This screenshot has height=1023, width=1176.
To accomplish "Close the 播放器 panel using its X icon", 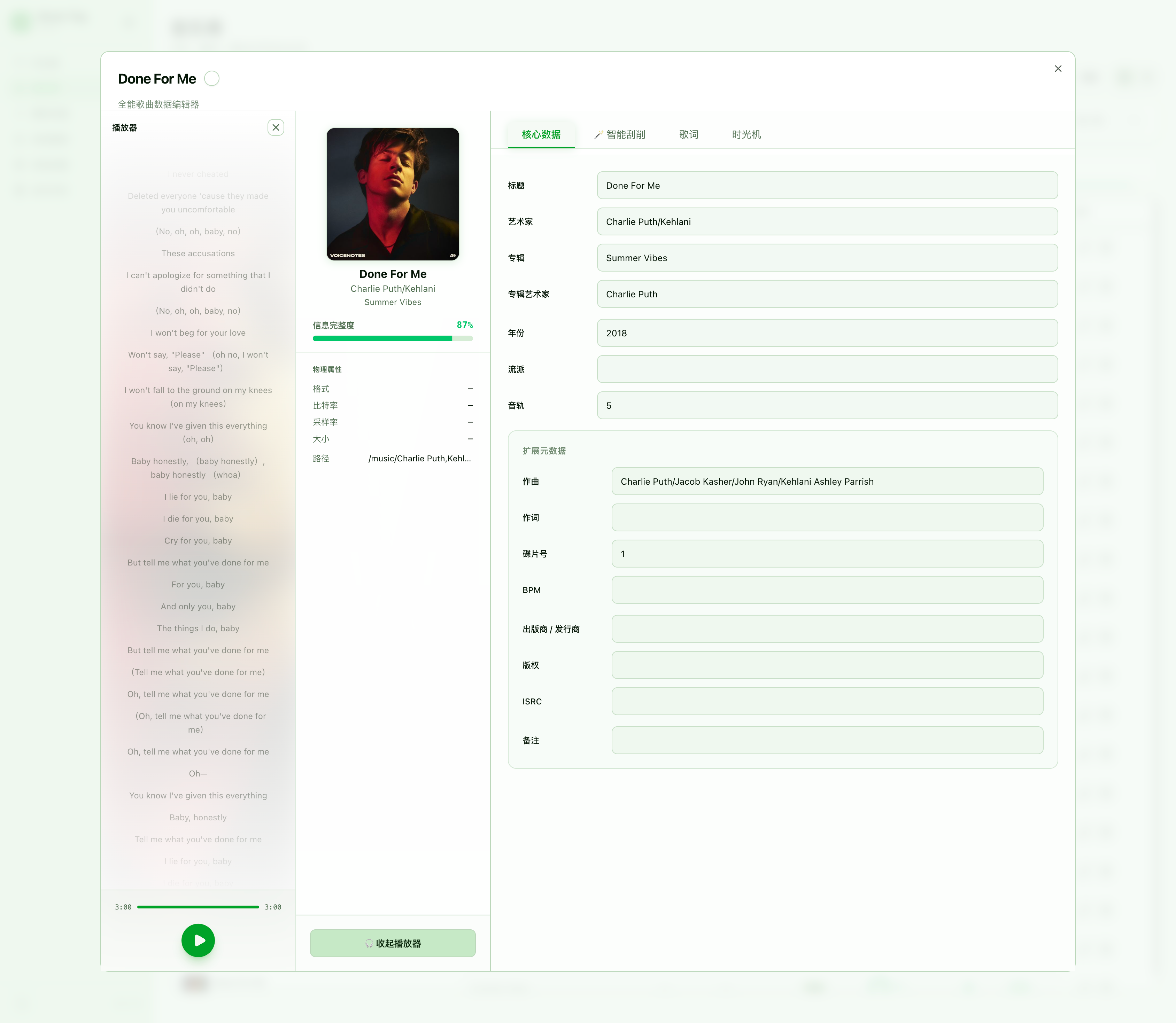I will pyautogui.click(x=277, y=127).
